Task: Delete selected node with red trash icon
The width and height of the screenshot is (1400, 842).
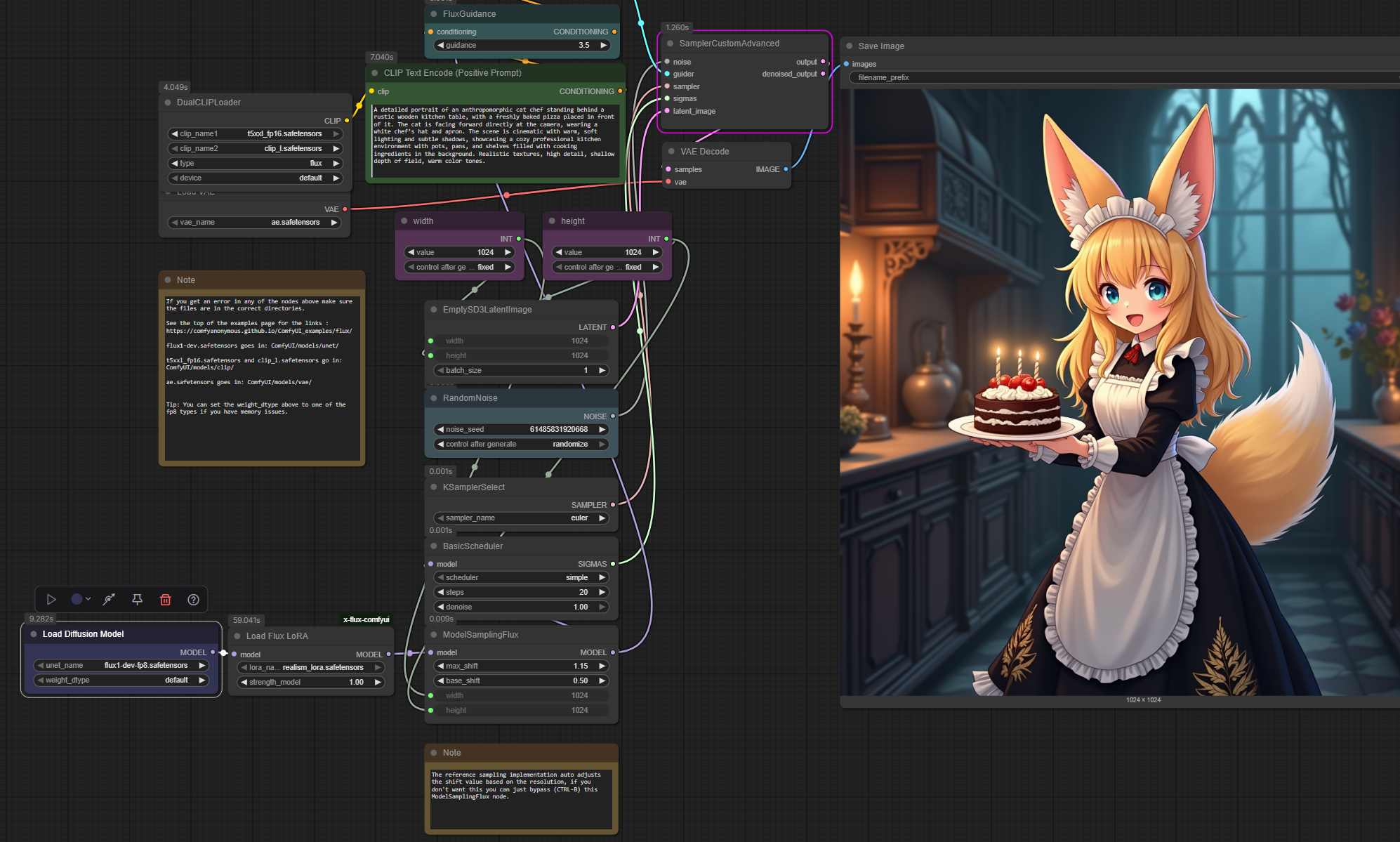Action: pyautogui.click(x=166, y=599)
